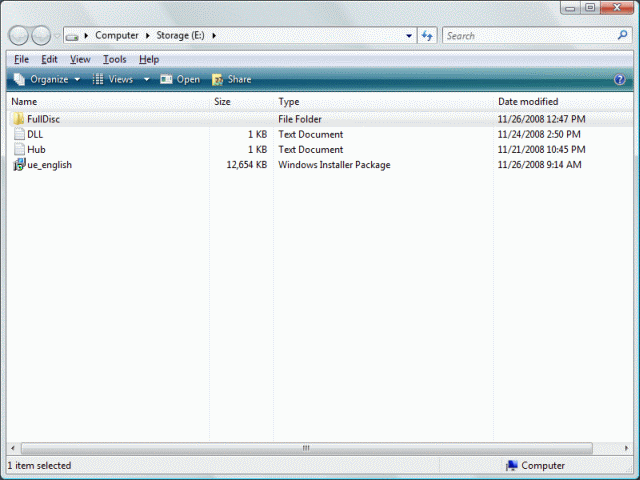This screenshot has height=480, width=640.
Task: Click the 11/24/2008 2:50 PM date
Action: (539, 134)
